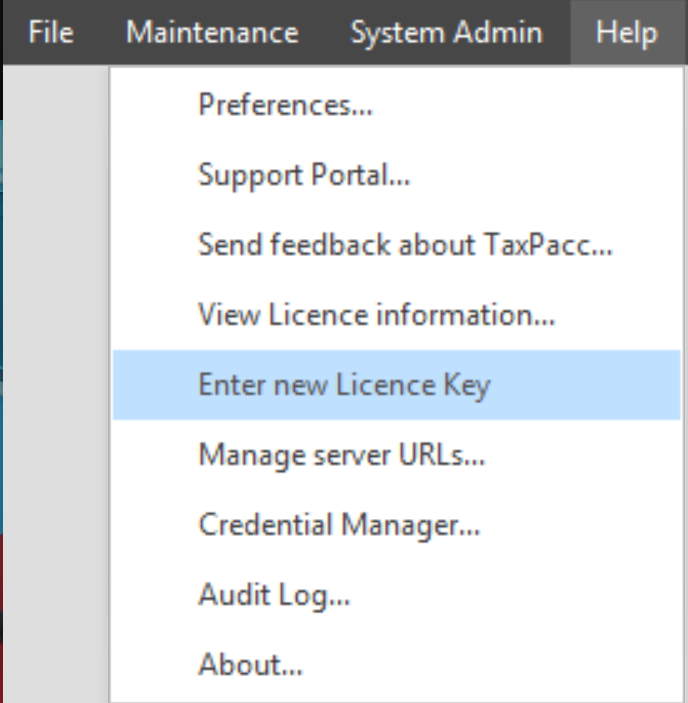The width and height of the screenshot is (688, 703).
Task: Select View Licence information...
Action: tap(397, 315)
